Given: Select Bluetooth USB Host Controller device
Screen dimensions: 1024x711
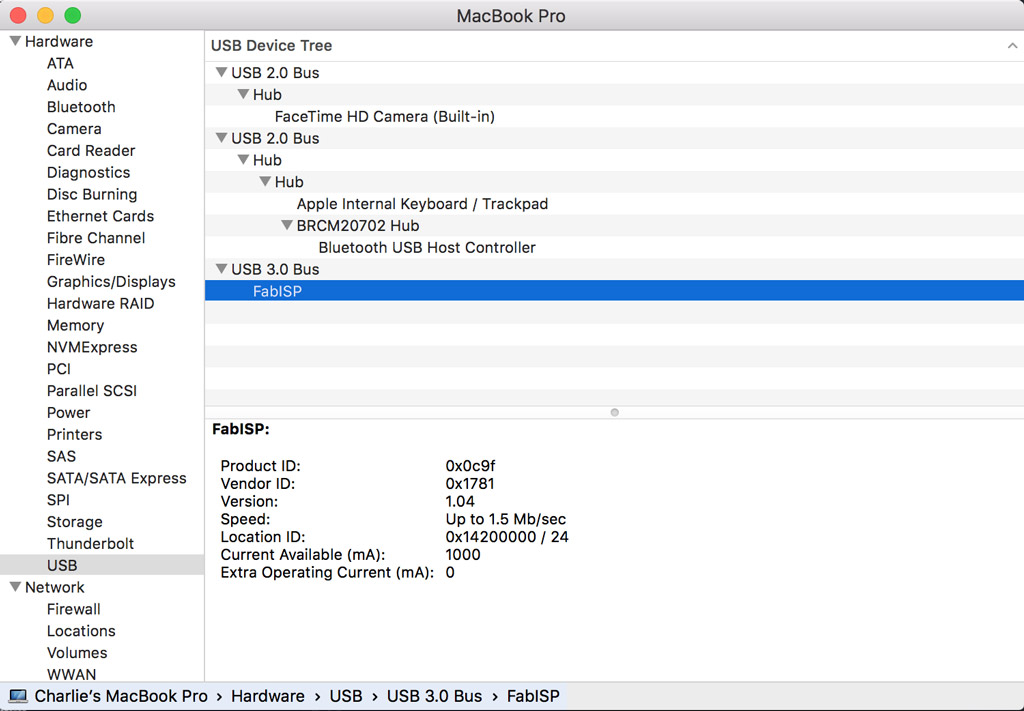Looking at the screenshot, I should pyautogui.click(x=427, y=247).
